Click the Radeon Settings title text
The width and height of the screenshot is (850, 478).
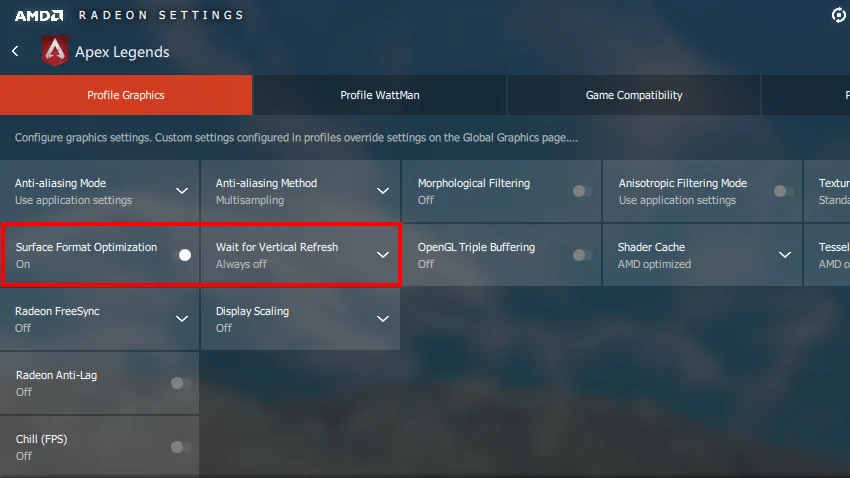point(162,15)
